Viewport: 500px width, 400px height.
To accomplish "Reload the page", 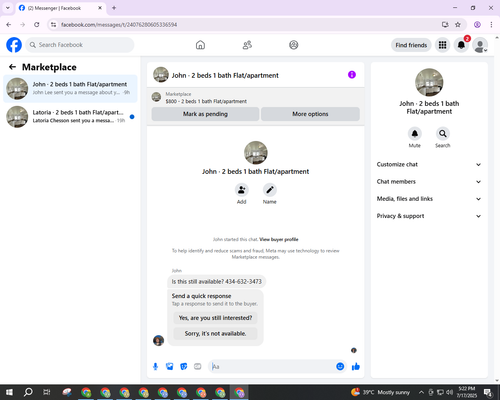I will click(37, 25).
